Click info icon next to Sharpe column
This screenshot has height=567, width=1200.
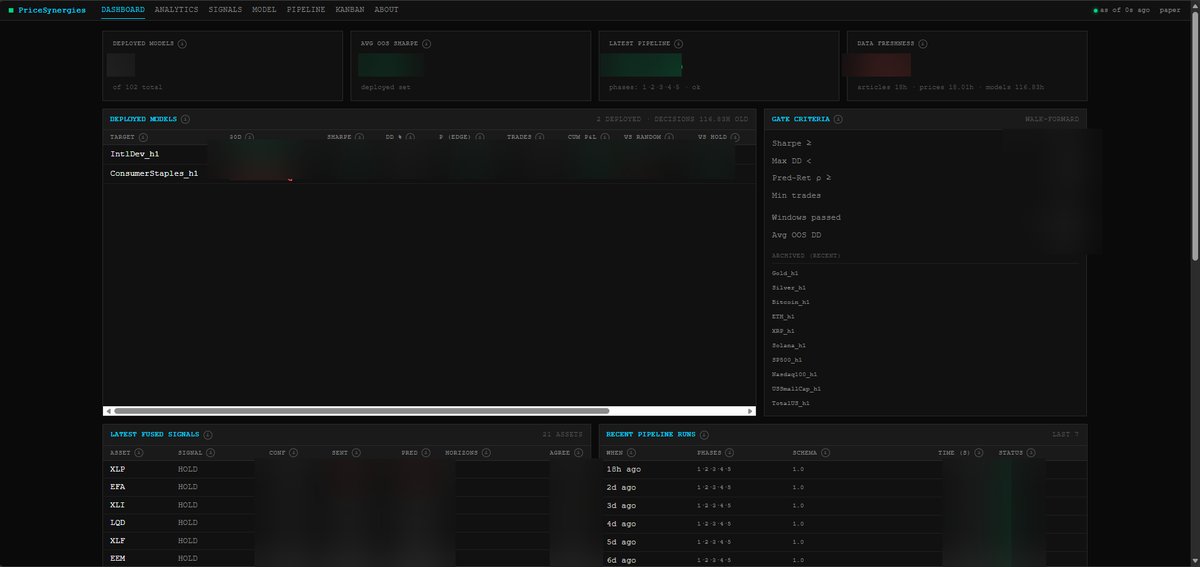(360, 137)
